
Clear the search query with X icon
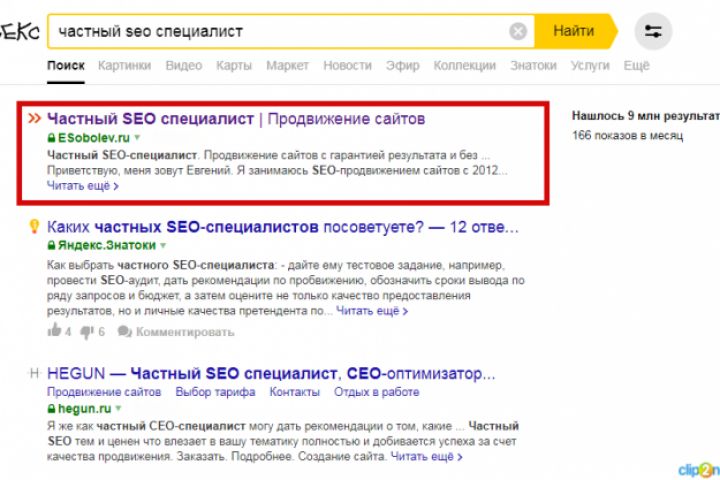click(x=518, y=31)
